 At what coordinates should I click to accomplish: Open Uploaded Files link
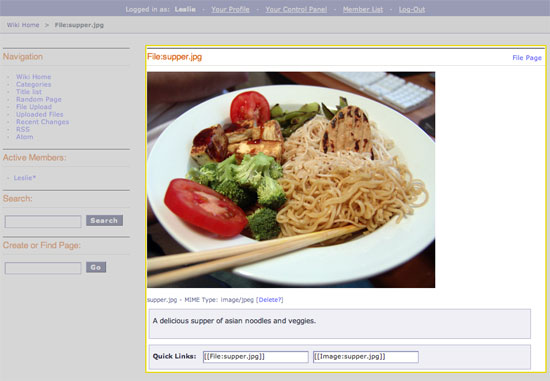40,114
